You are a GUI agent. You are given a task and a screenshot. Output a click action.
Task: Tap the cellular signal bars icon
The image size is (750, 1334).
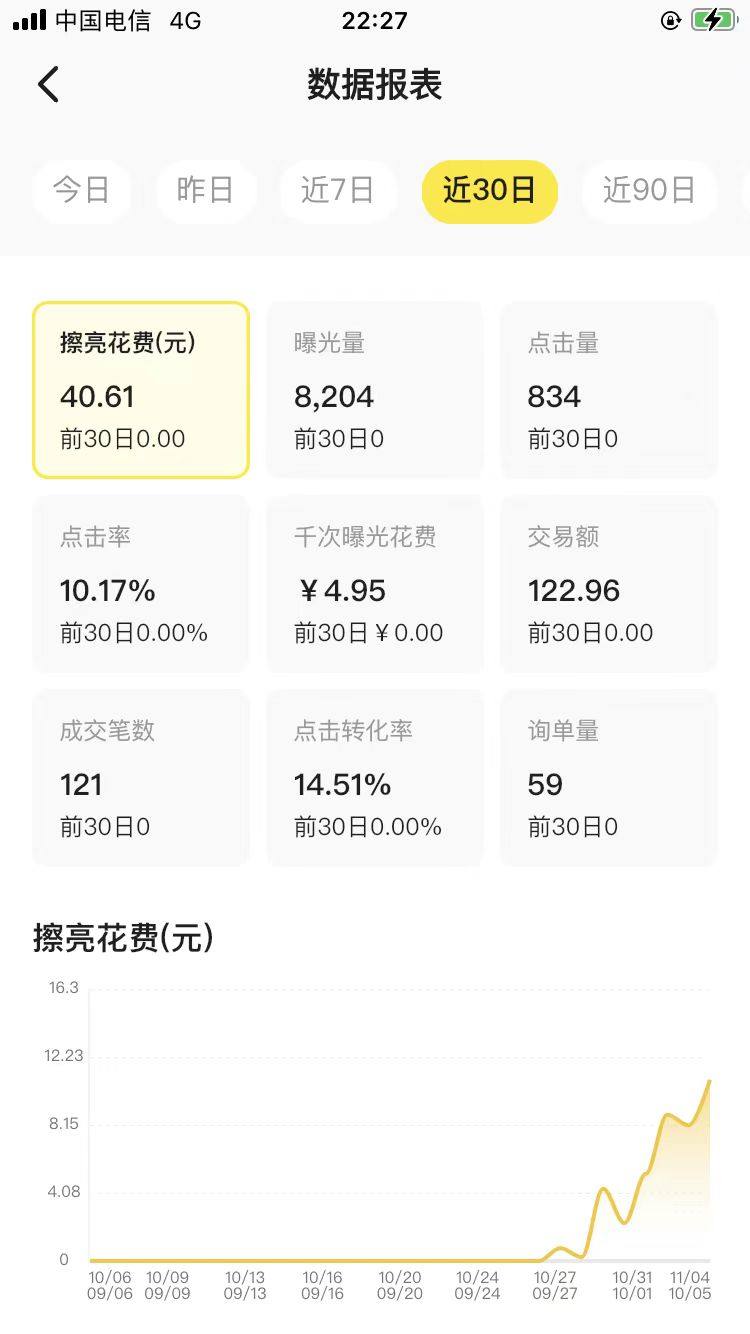pos(29,20)
